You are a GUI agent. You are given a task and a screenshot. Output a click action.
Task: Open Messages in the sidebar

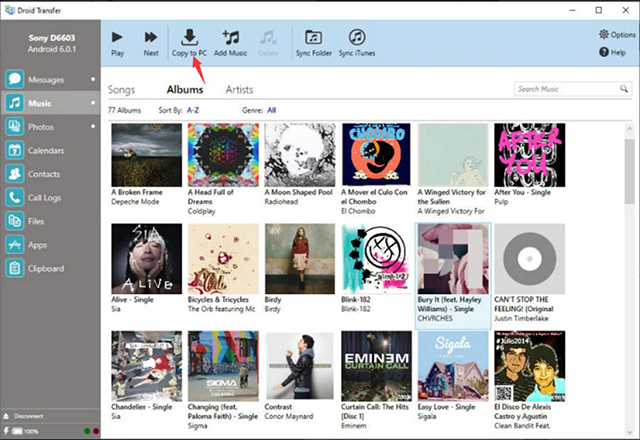pyautogui.click(x=51, y=79)
